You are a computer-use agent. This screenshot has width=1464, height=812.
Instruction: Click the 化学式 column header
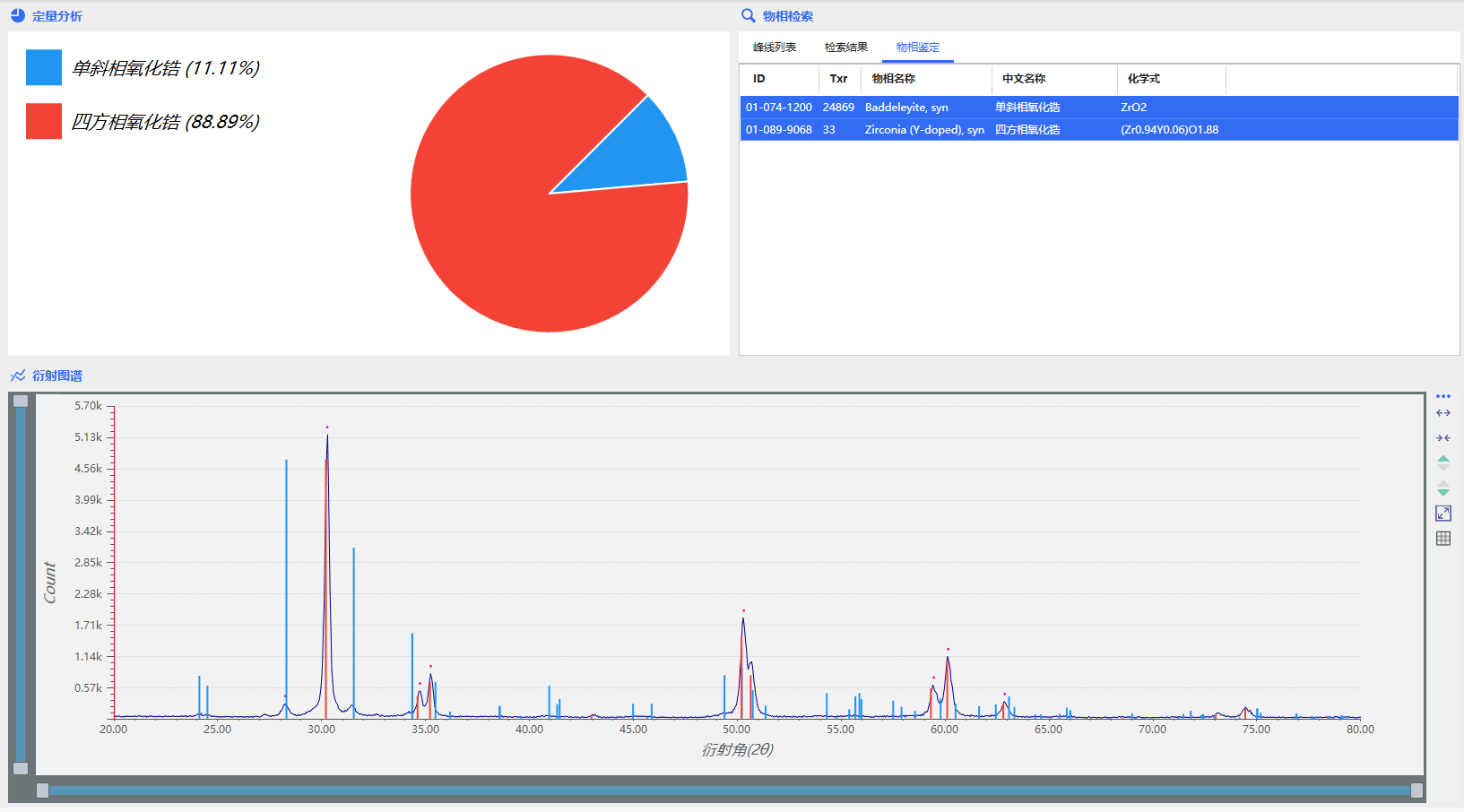pos(1143,79)
